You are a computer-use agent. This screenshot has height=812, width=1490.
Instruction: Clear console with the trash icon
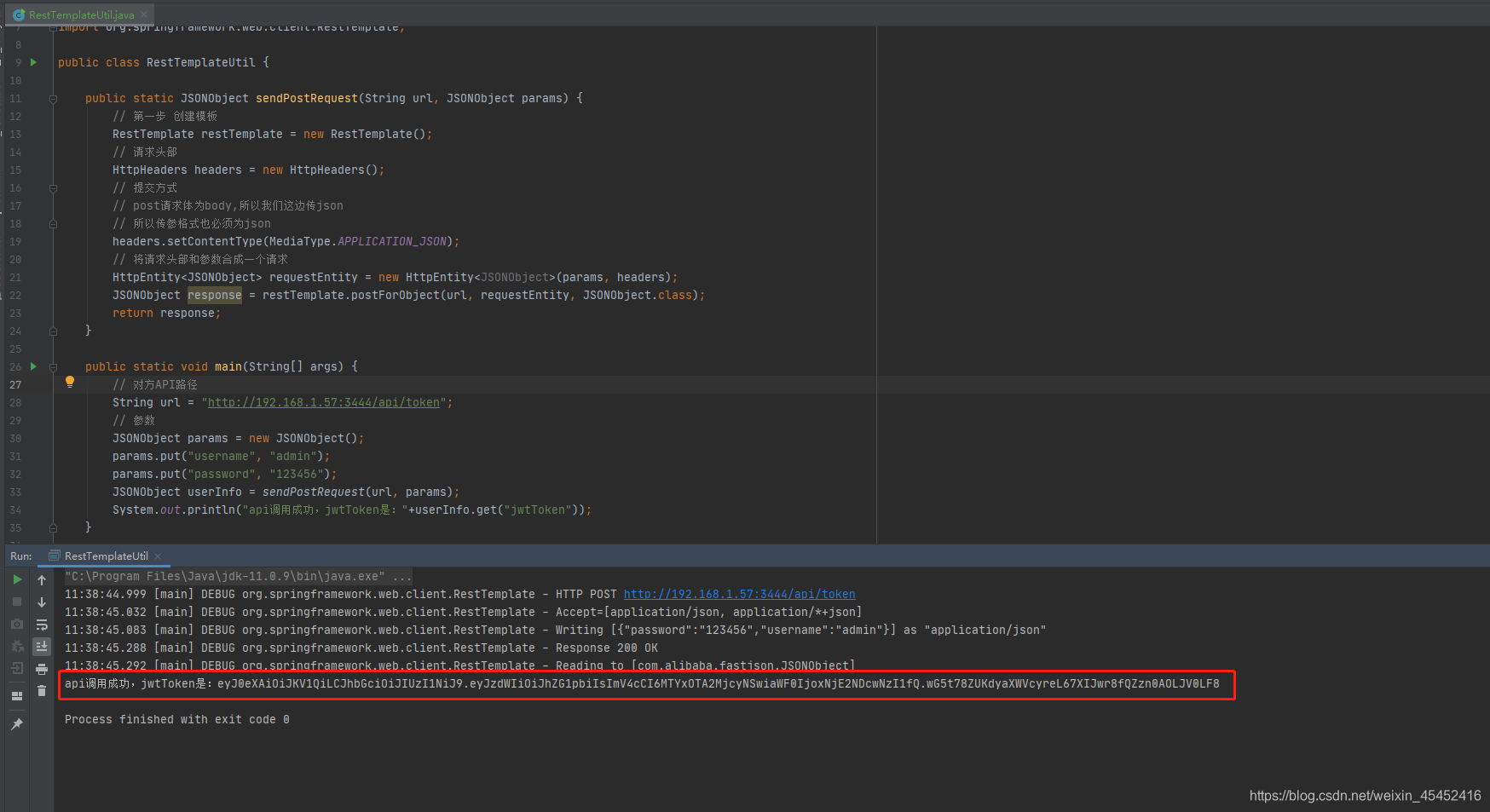[42, 691]
